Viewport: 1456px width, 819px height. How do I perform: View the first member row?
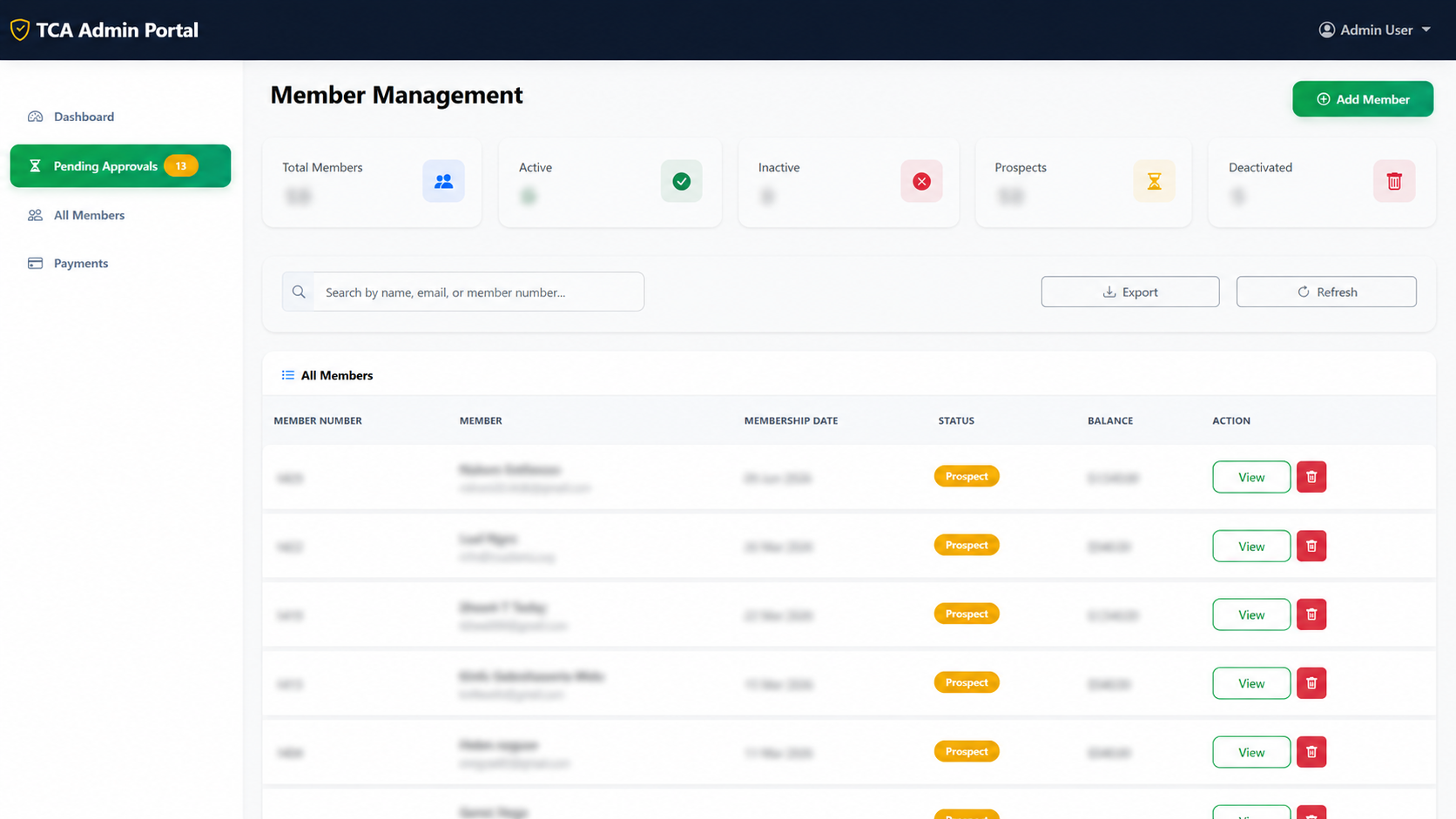pos(1251,477)
